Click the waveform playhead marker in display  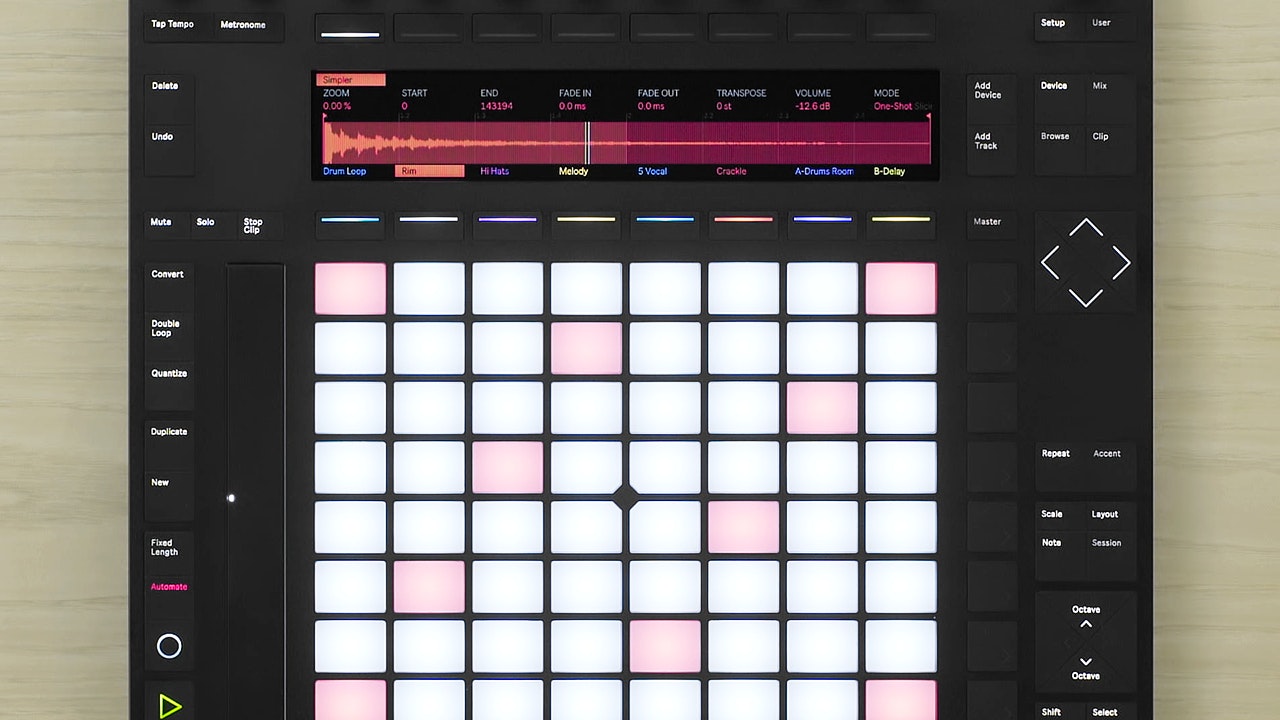click(x=587, y=142)
